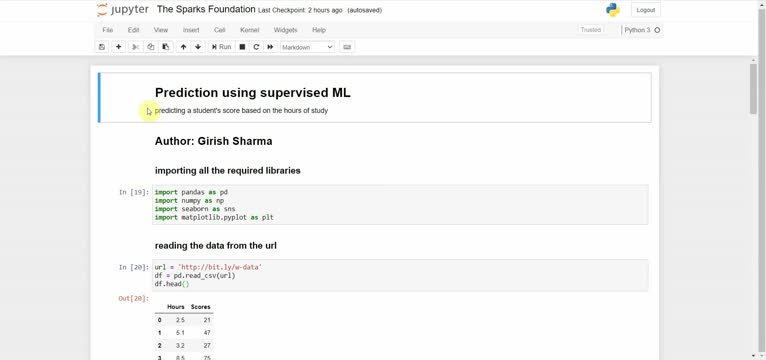This screenshot has height=360, width=766.
Task: Click the vertical page scrollbar thumb
Action: [753, 89]
